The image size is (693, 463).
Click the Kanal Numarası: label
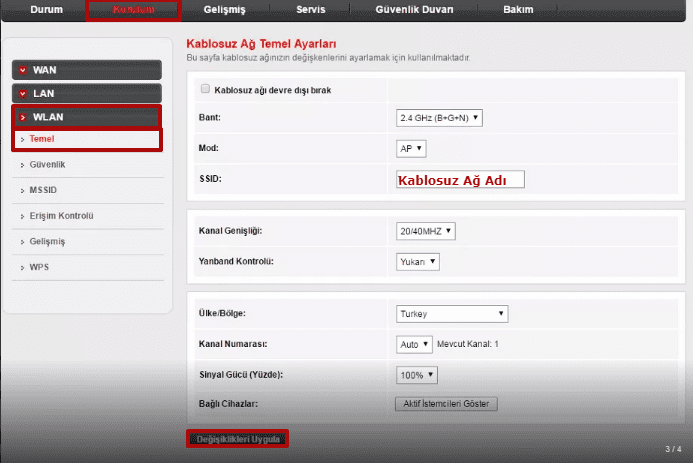pyautogui.click(x=233, y=344)
